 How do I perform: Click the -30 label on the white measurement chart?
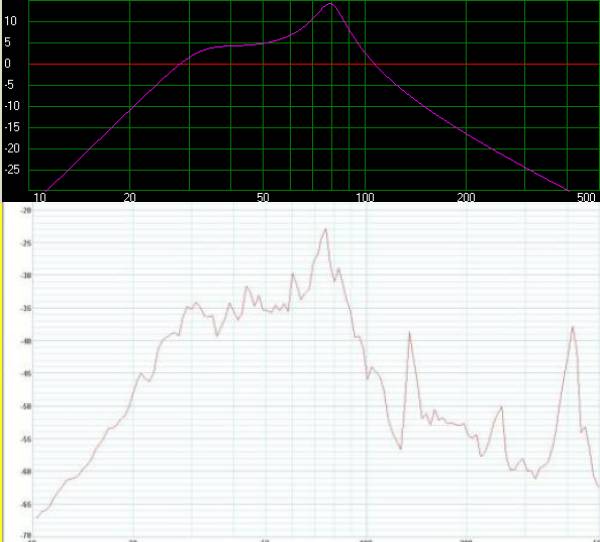point(26,276)
